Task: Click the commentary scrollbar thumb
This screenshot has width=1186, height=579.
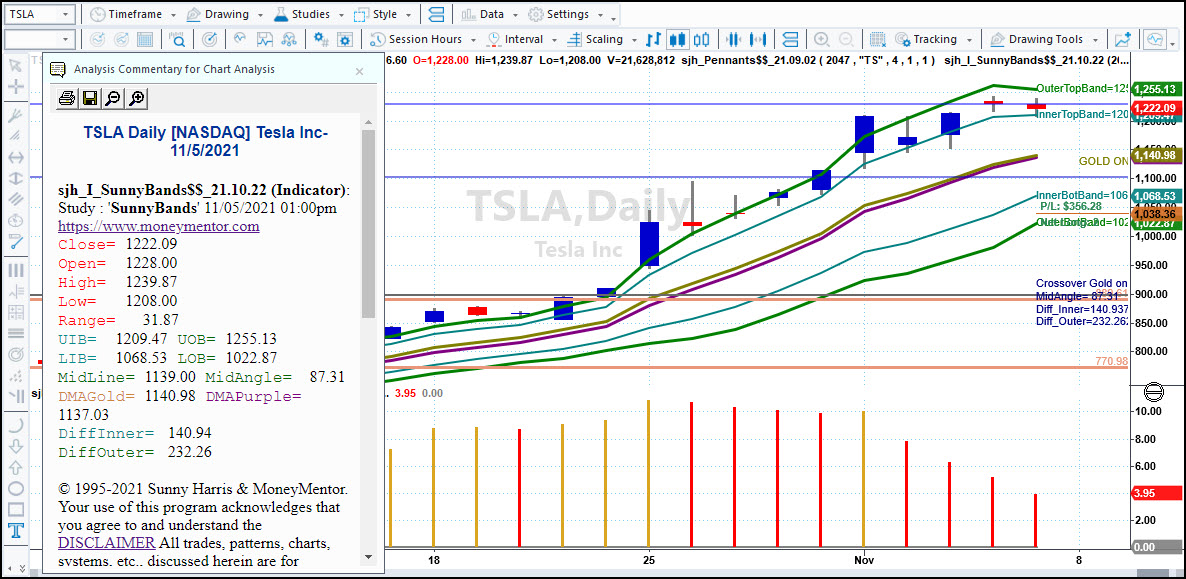Action: 368,223
